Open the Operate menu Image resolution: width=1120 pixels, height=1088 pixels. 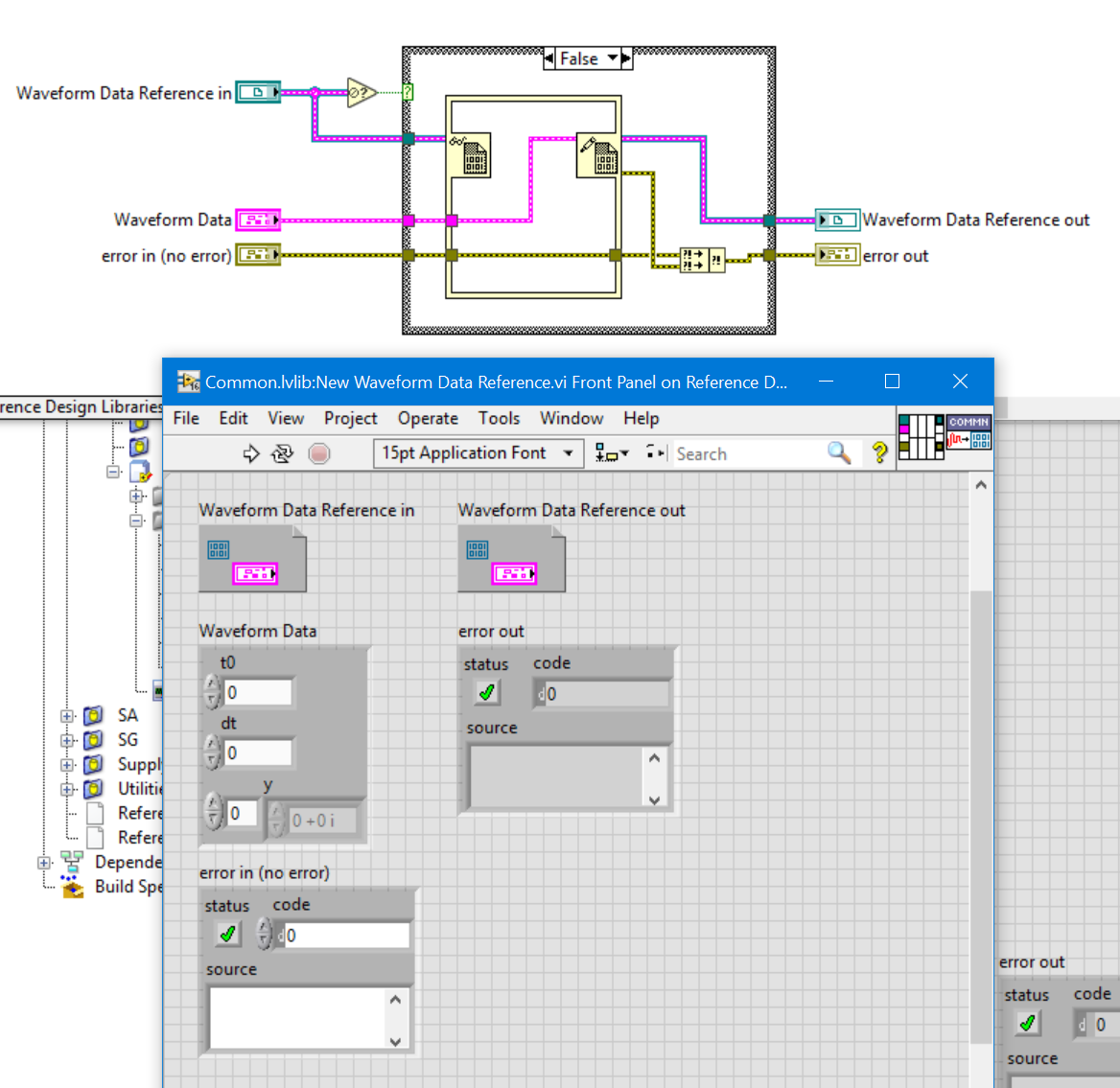click(x=428, y=418)
